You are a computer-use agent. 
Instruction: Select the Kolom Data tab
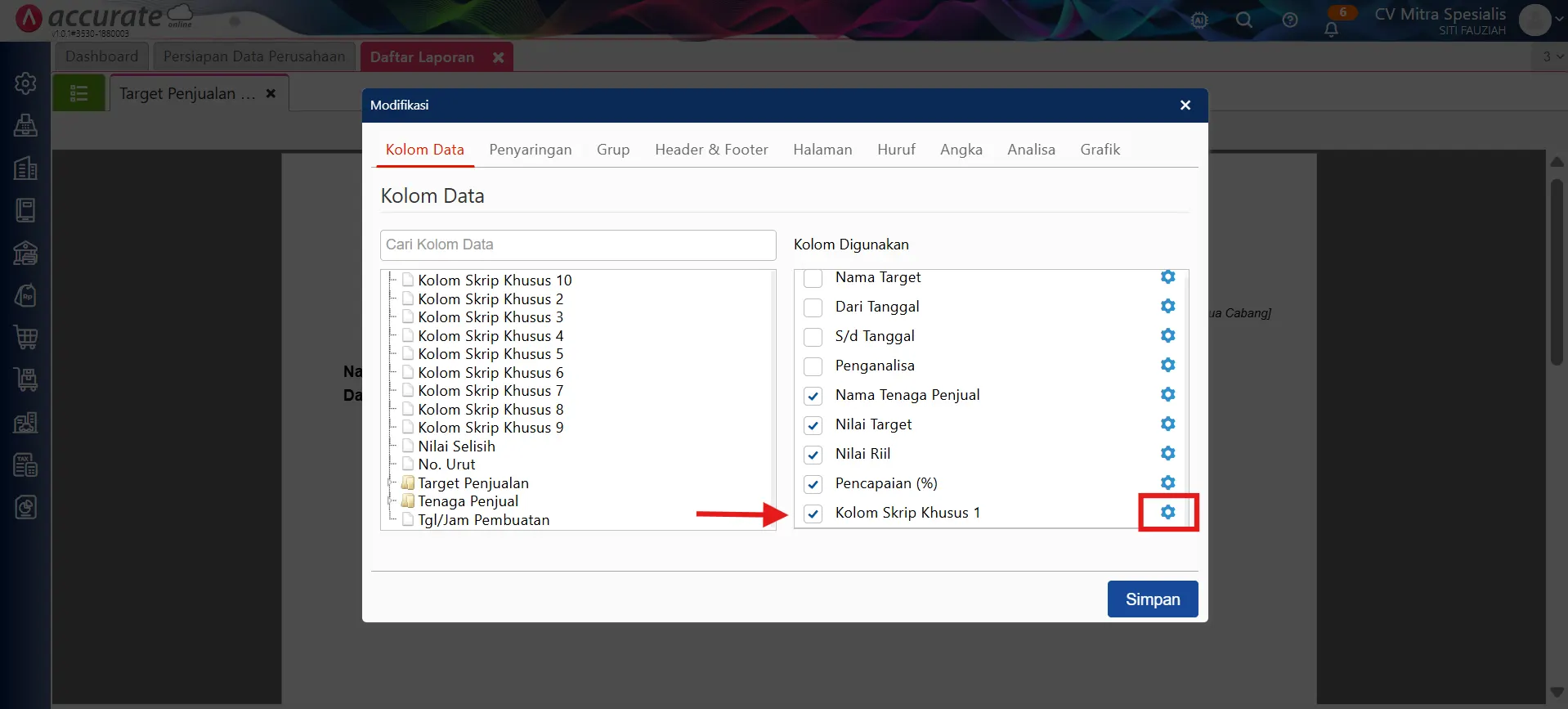coord(425,150)
